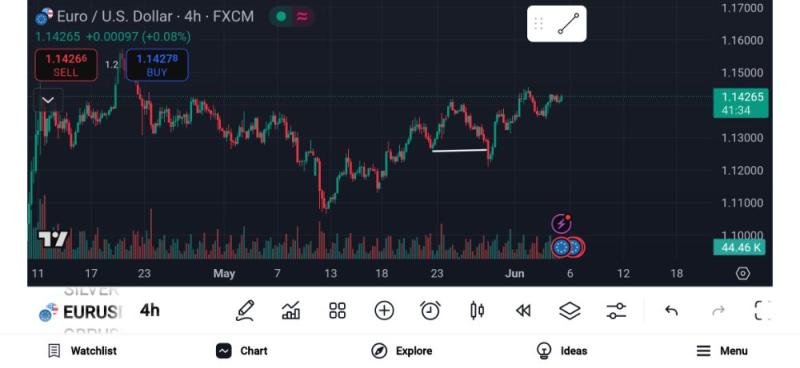Screen dimensions: 800x368
Task: Click the red SELL price button
Action: coord(66,65)
